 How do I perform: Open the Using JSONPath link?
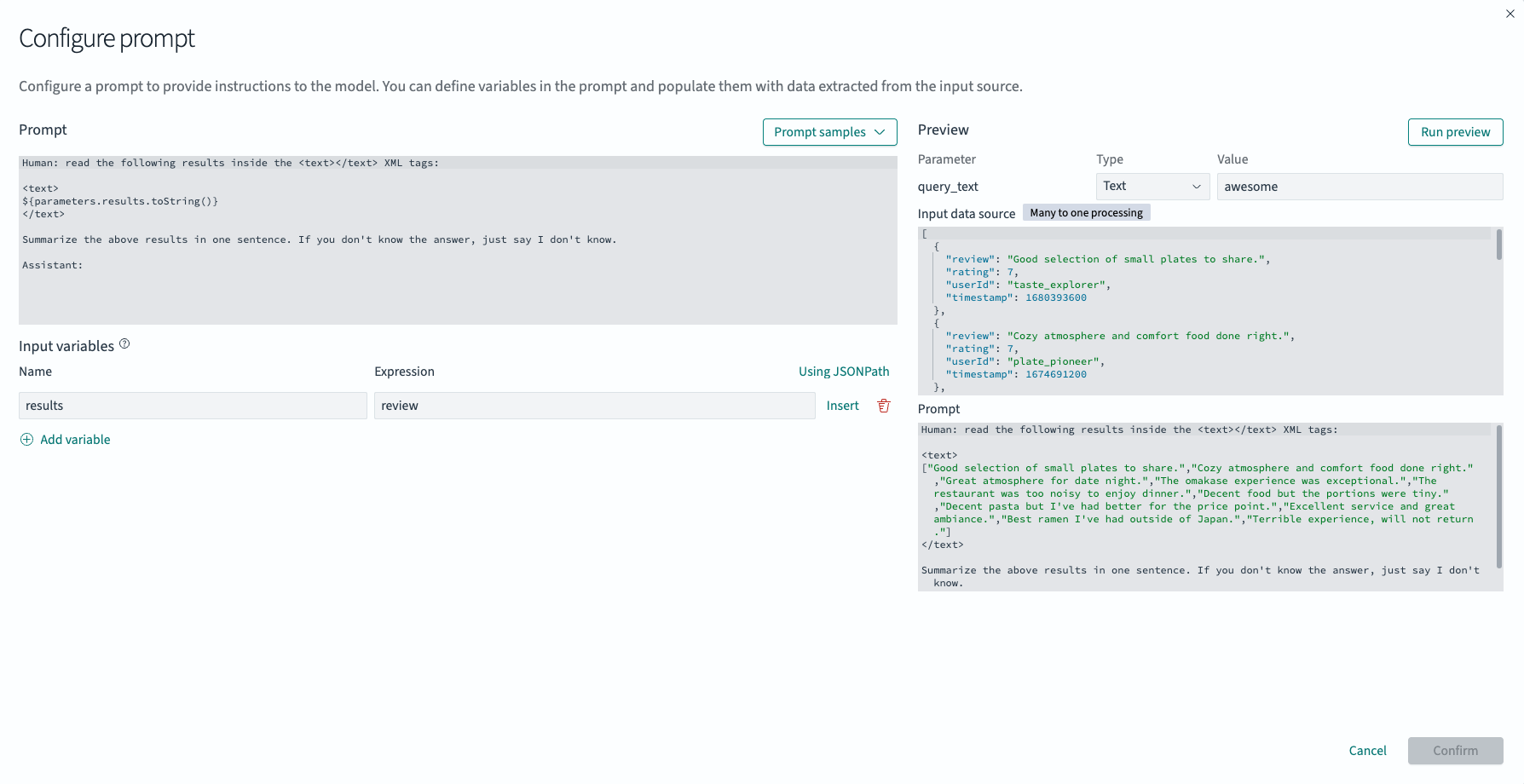point(844,371)
